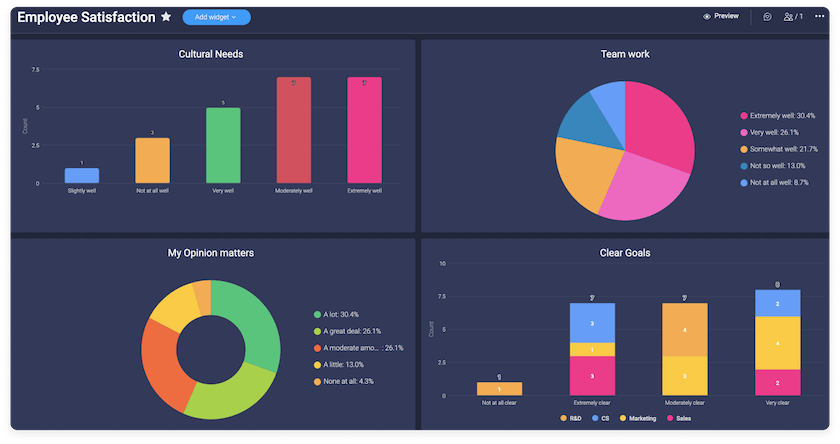
Task: Click the Preview eye button
Action: pyautogui.click(x=720, y=17)
